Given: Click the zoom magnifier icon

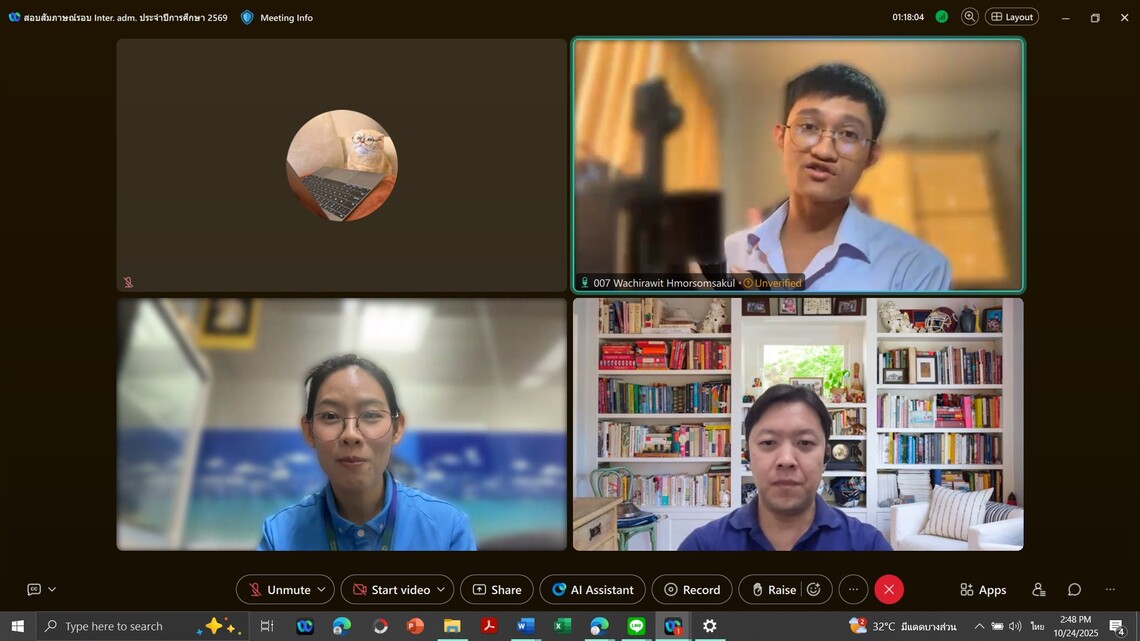Looking at the screenshot, I should point(969,17).
